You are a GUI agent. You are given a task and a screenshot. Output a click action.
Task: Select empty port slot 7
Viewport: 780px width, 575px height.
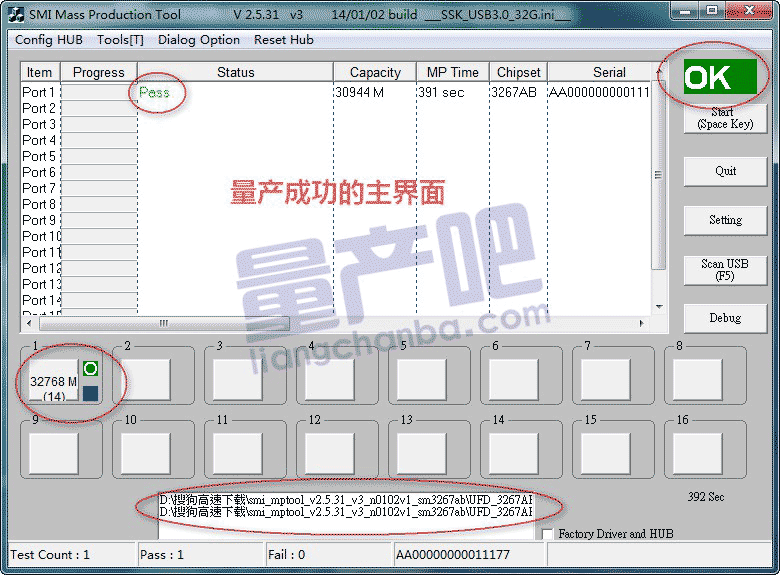(x=606, y=380)
